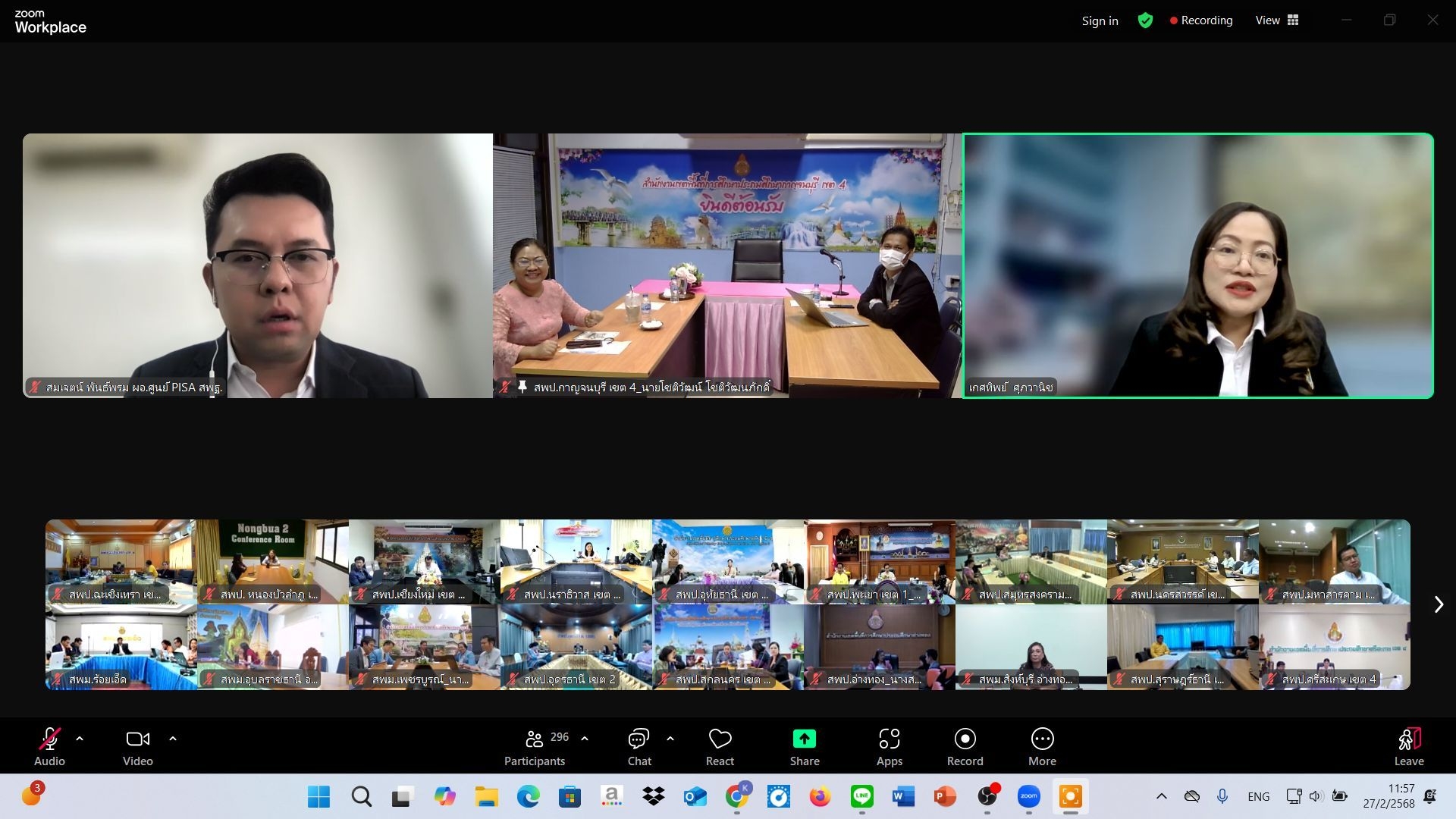Open PowerPoint from the taskbar
Screen dimensions: 1456x819
click(945, 796)
